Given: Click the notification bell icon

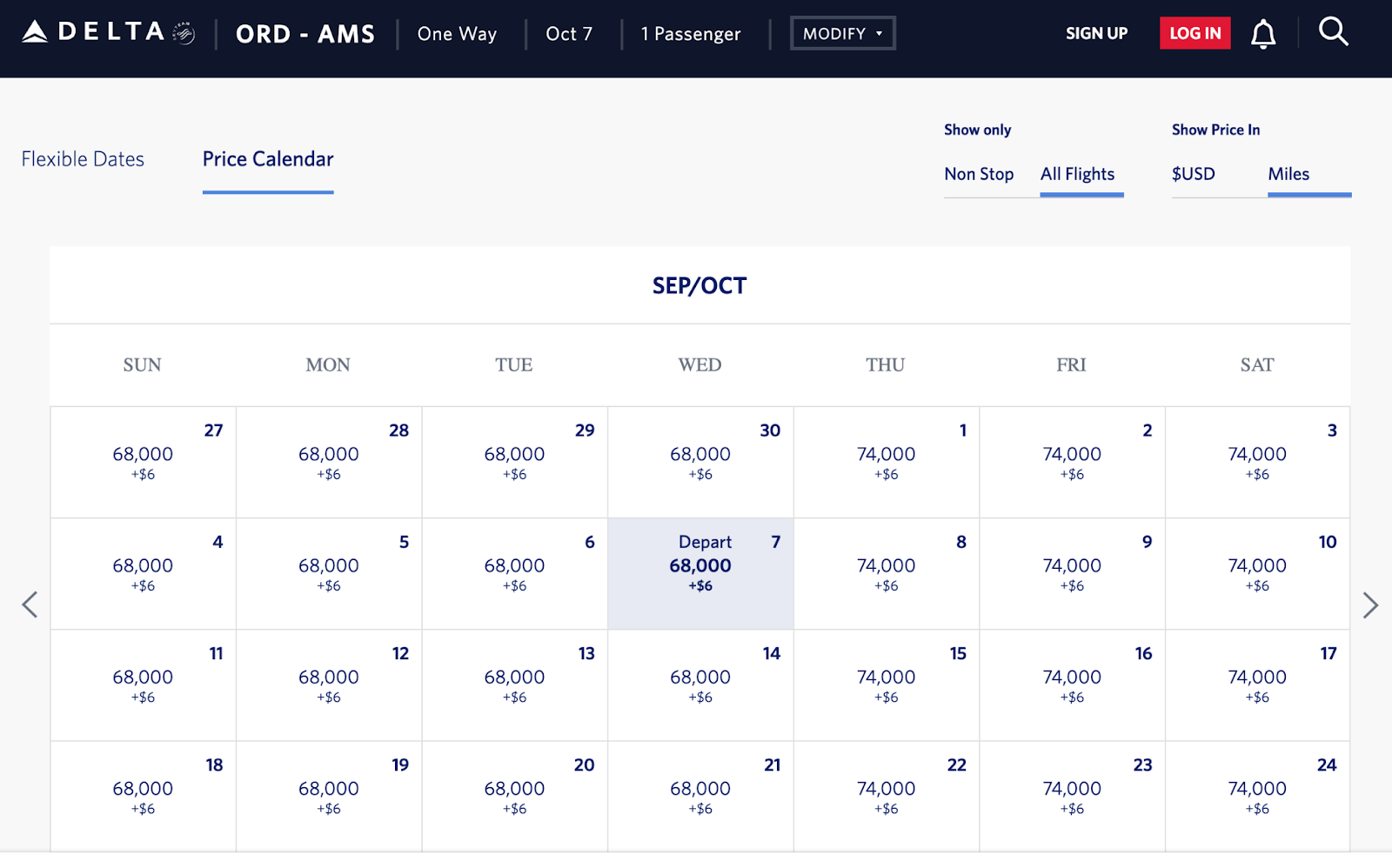Looking at the screenshot, I should (x=1263, y=33).
